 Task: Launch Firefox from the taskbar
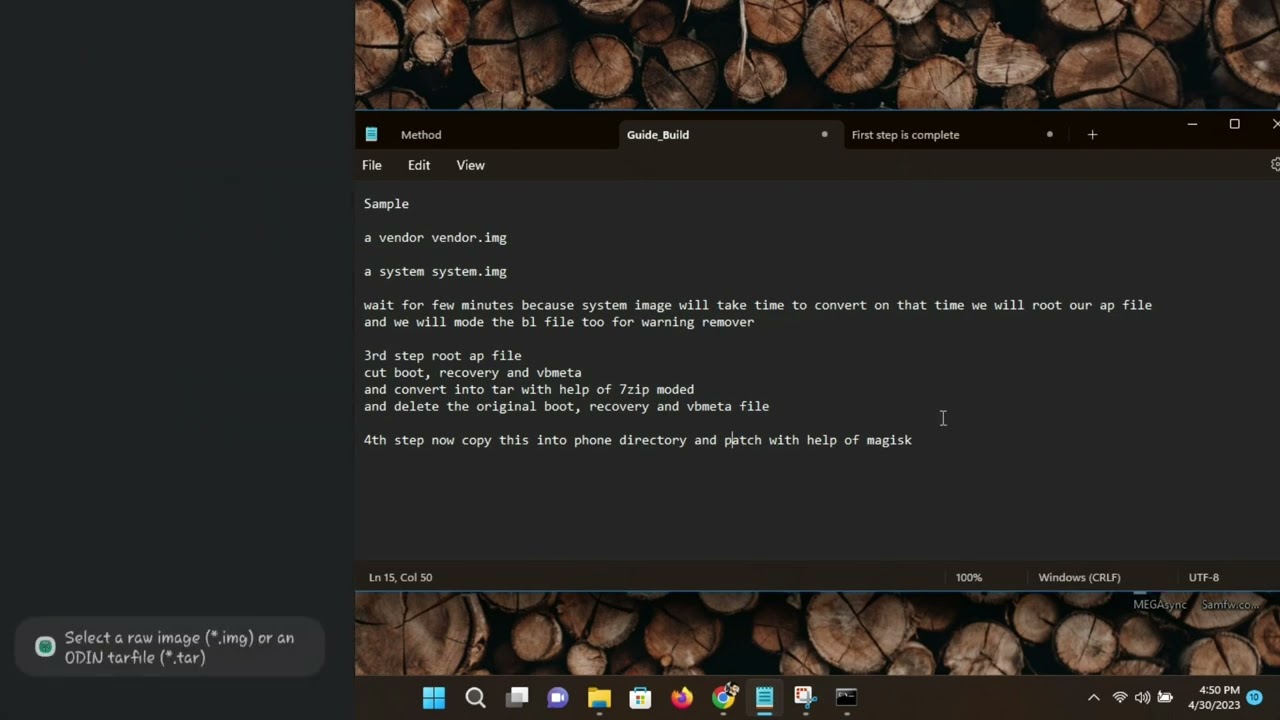(682, 698)
